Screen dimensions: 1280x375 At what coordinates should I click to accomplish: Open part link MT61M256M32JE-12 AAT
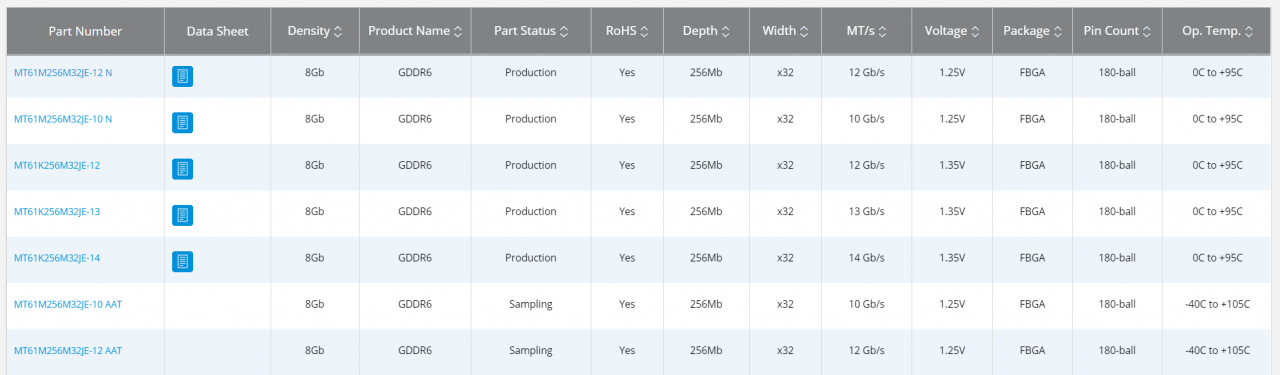(x=68, y=350)
